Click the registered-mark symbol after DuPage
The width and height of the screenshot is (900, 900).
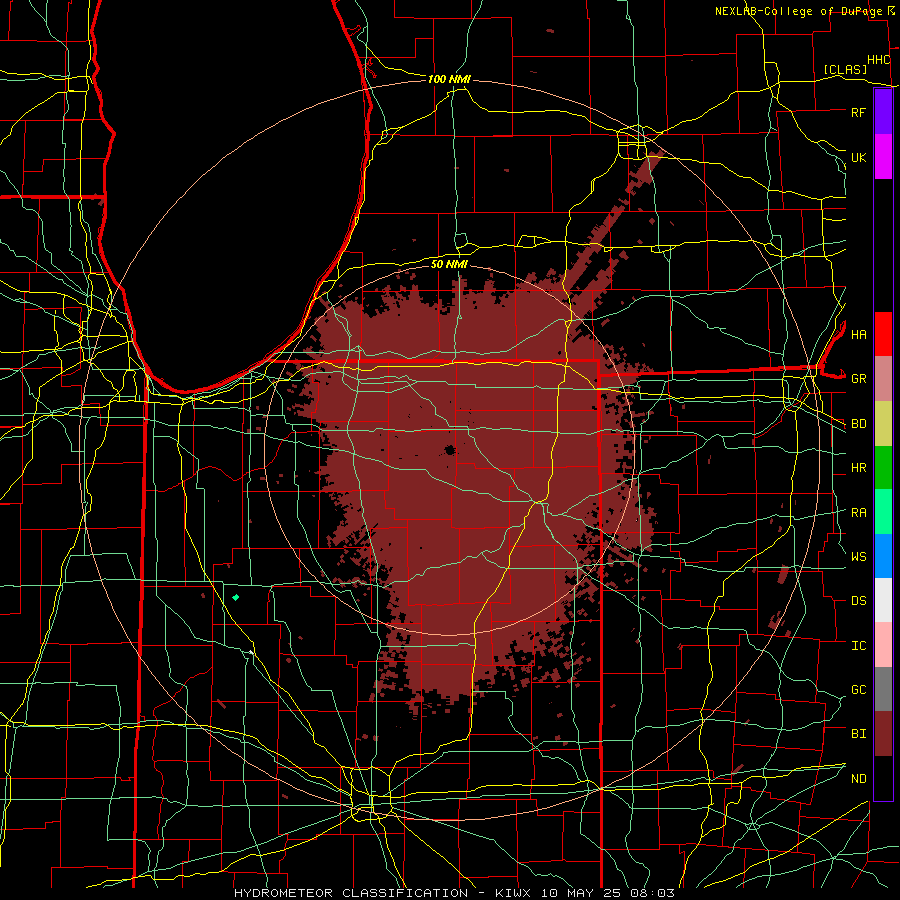[891, 10]
